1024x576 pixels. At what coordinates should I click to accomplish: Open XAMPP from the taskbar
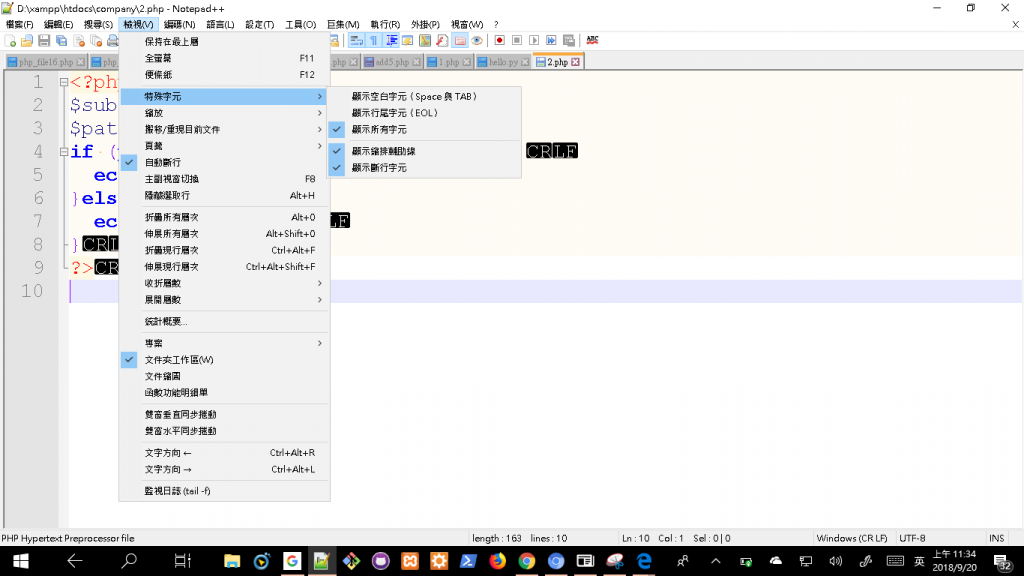coord(410,561)
